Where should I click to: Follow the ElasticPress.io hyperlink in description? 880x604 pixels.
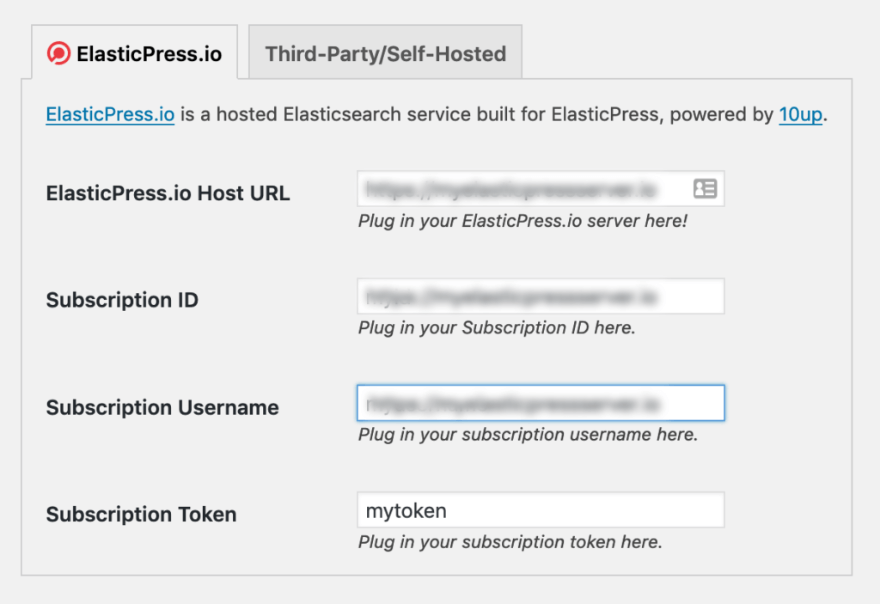coord(110,114)
